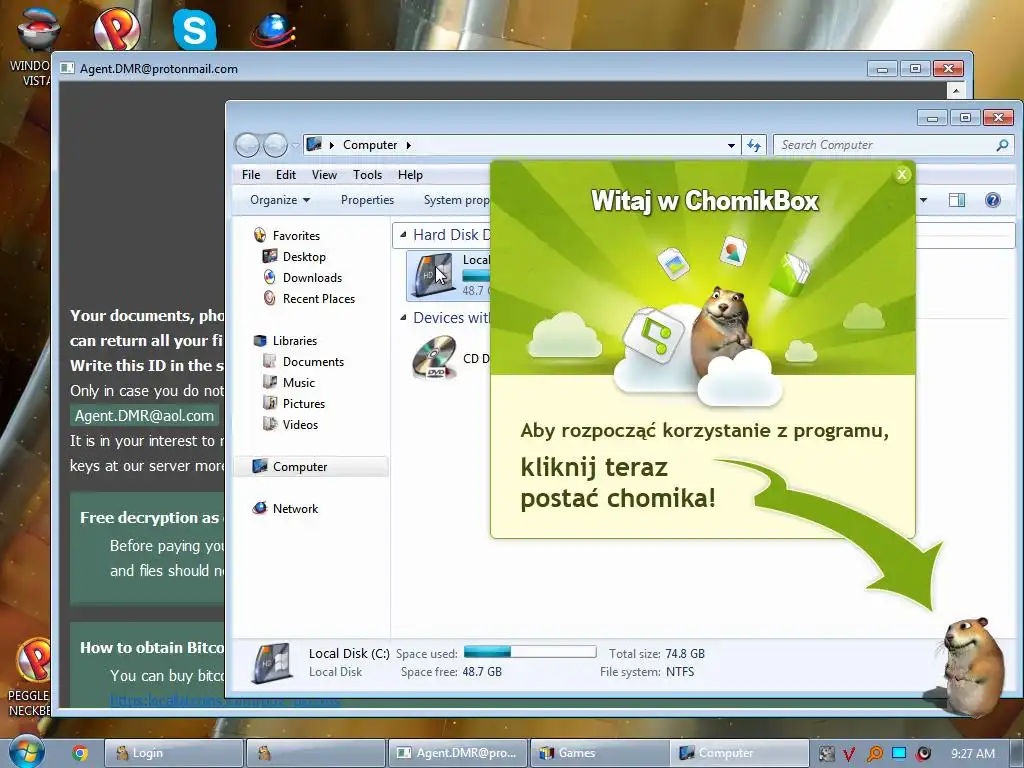Open the address bar history dropdown
Viewport: 1024px width, 768px height.
click(731, 145)
